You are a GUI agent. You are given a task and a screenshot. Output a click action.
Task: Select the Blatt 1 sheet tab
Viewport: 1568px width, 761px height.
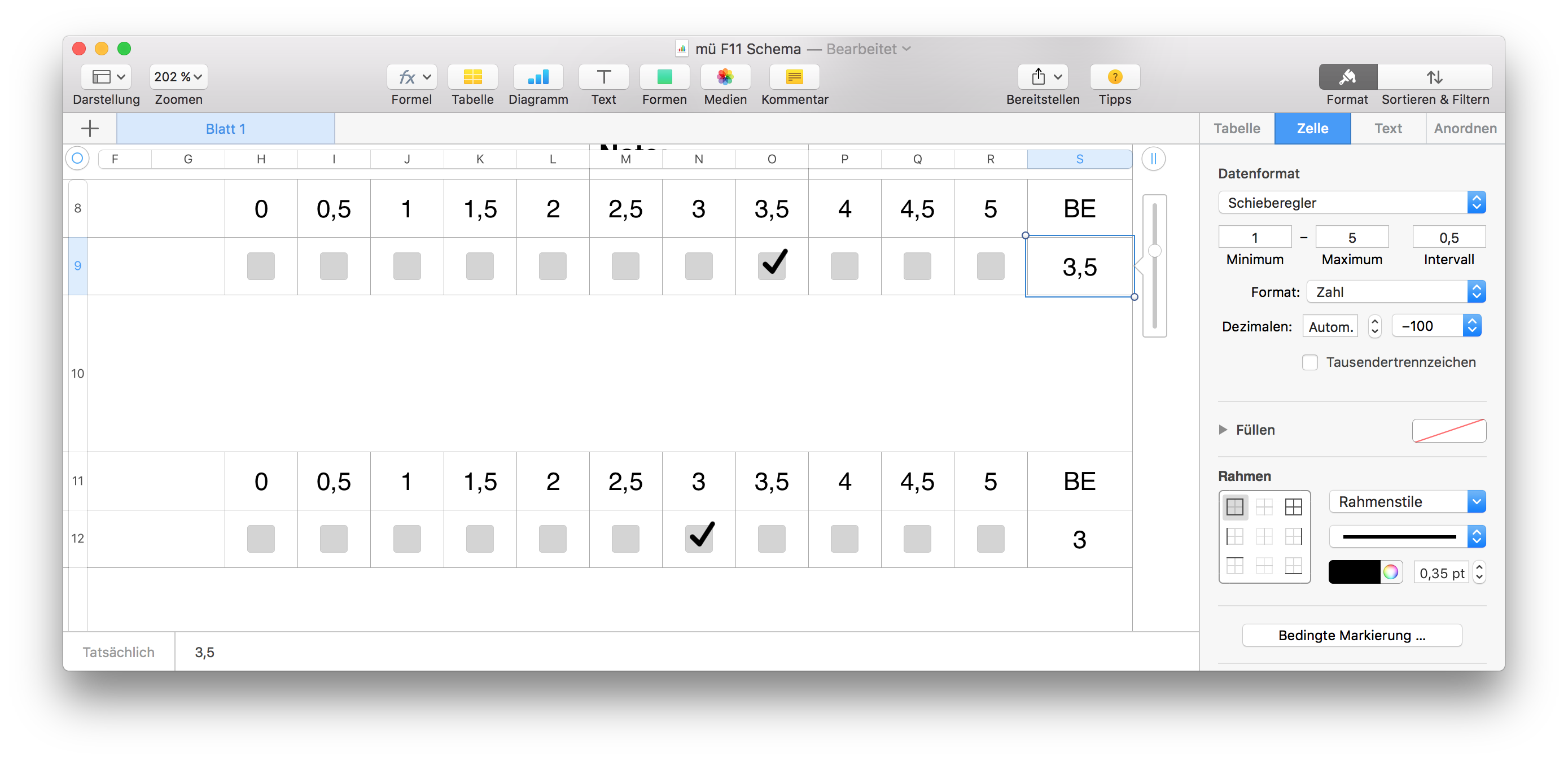point(225,129)
